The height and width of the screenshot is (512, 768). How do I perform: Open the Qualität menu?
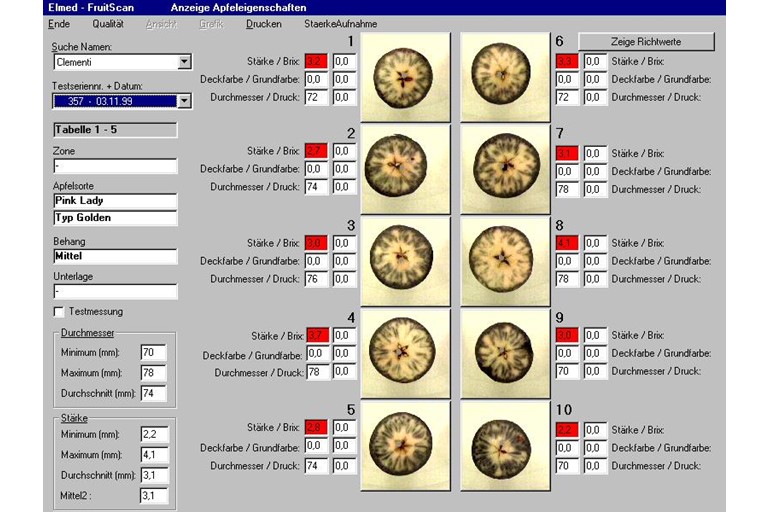(108, 24)
